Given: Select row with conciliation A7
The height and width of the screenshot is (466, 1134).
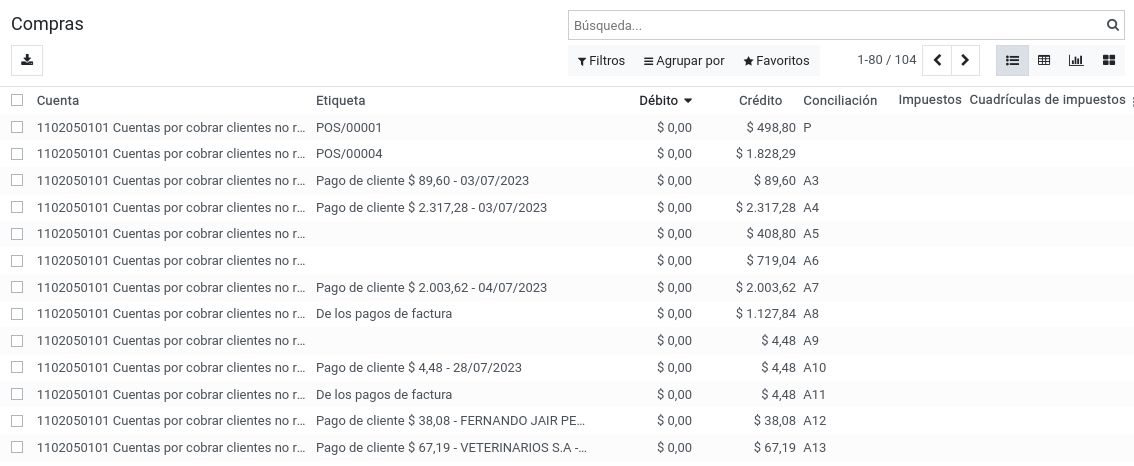Looking at the screenshot, I should tap(17, 287).
